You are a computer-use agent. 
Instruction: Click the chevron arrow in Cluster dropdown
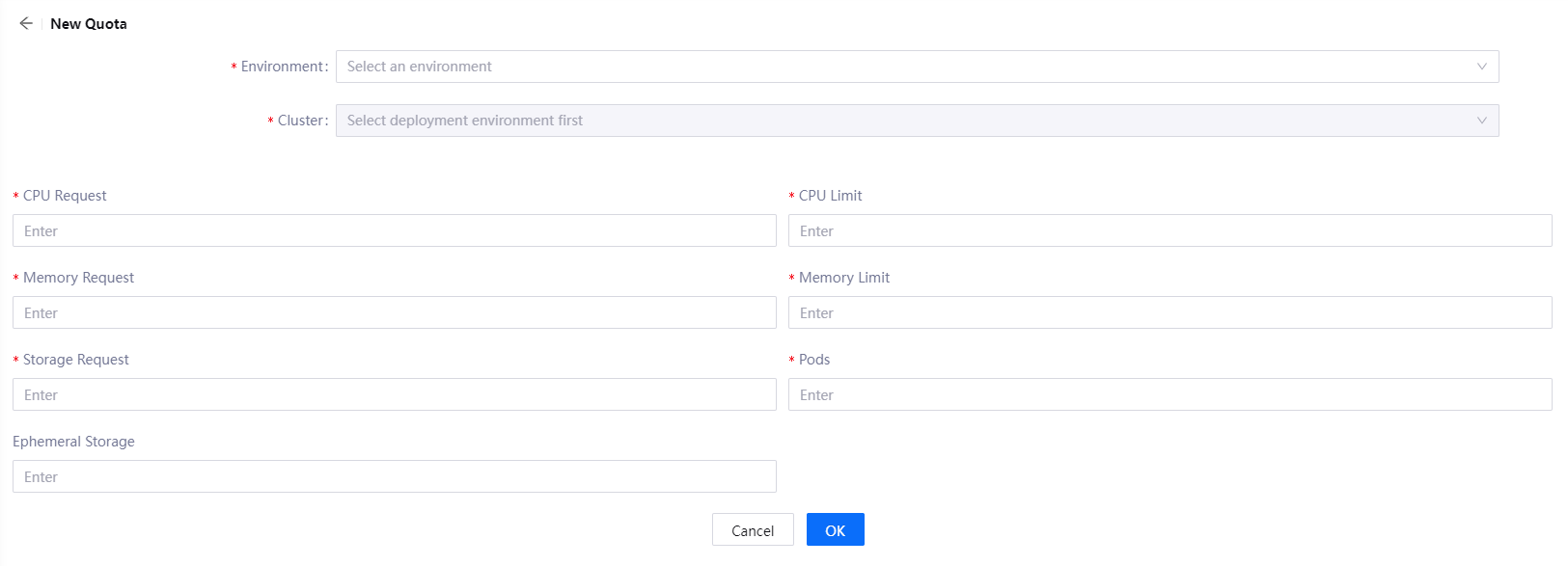click(x=1481, y=121)
